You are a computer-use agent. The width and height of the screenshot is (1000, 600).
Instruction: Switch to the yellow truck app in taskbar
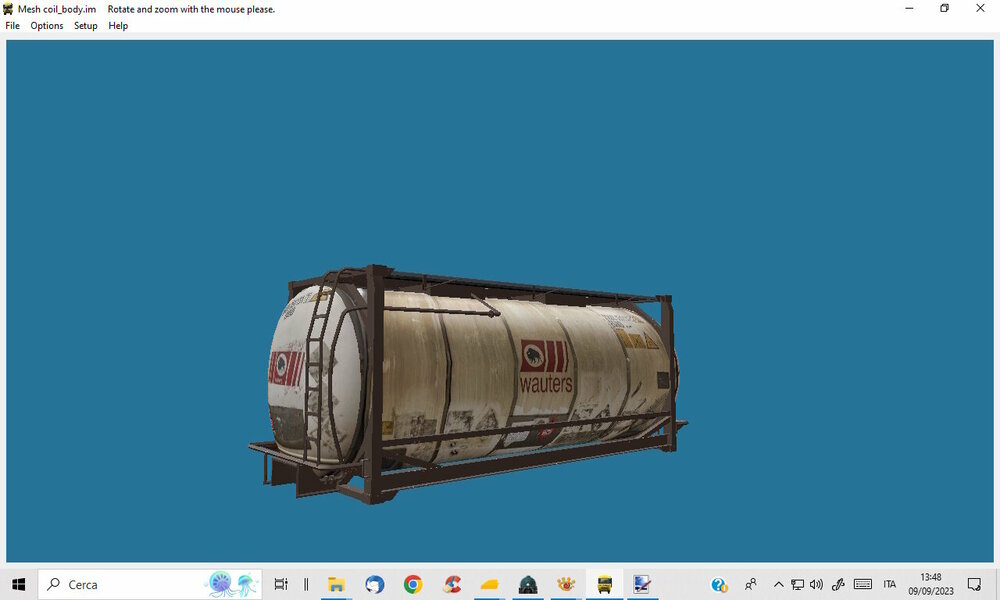tap(605, 584)
